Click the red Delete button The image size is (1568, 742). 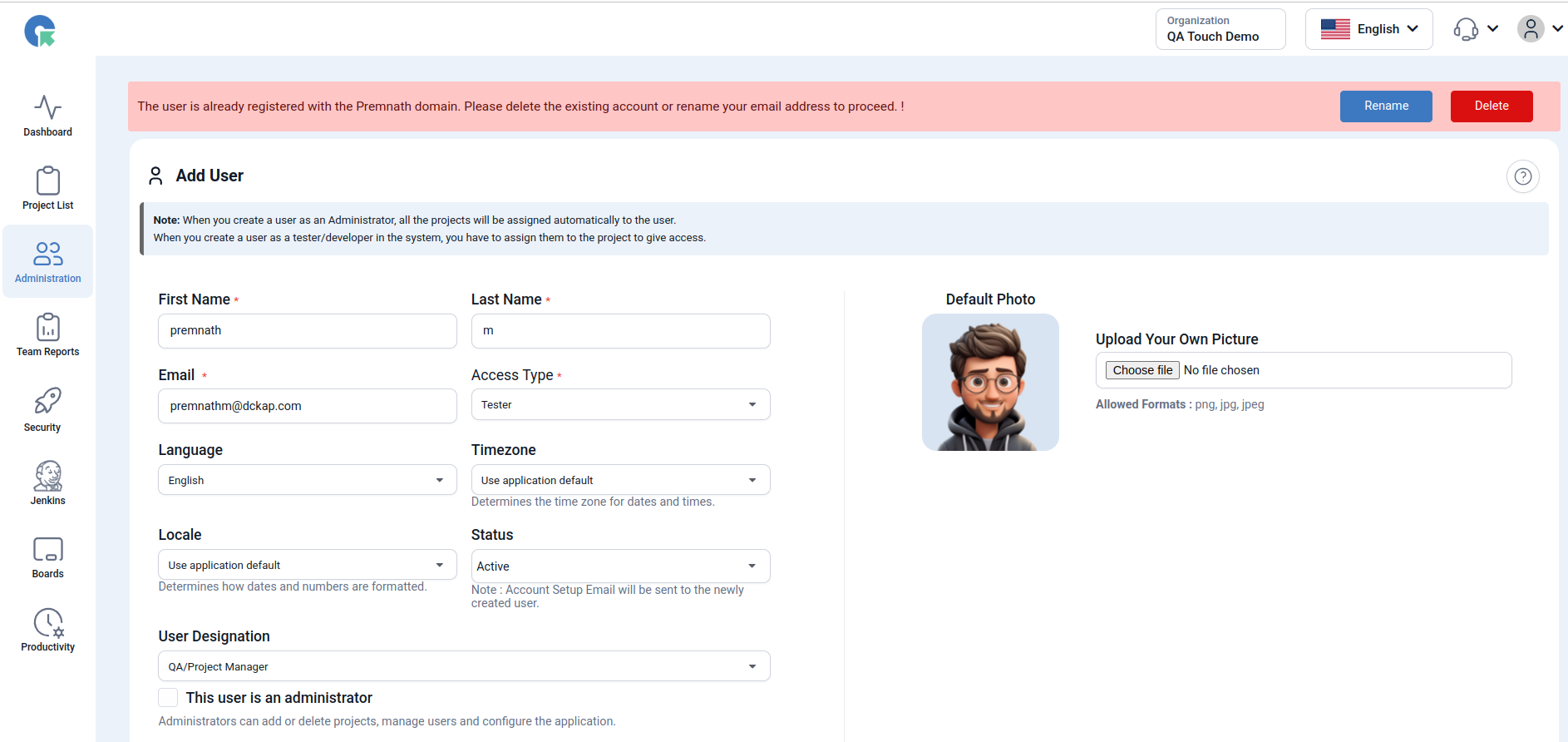[1491, 106]
